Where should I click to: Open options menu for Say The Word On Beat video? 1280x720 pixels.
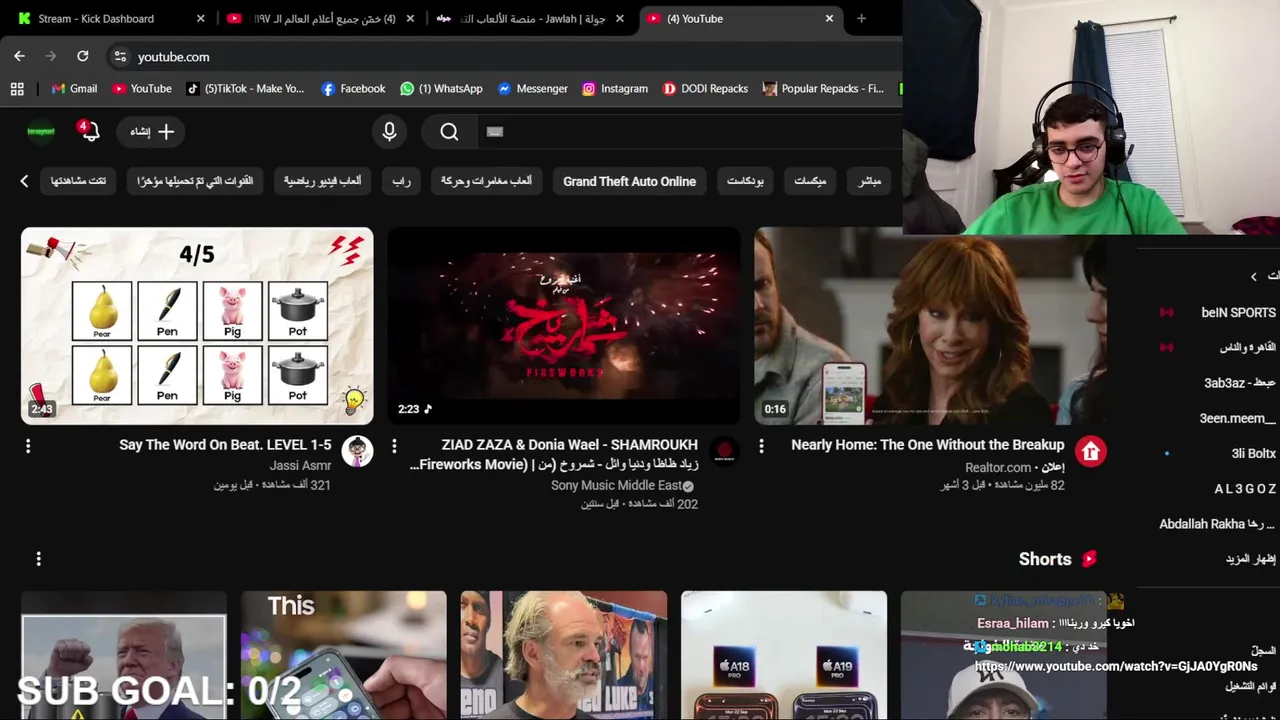(28, 446)
